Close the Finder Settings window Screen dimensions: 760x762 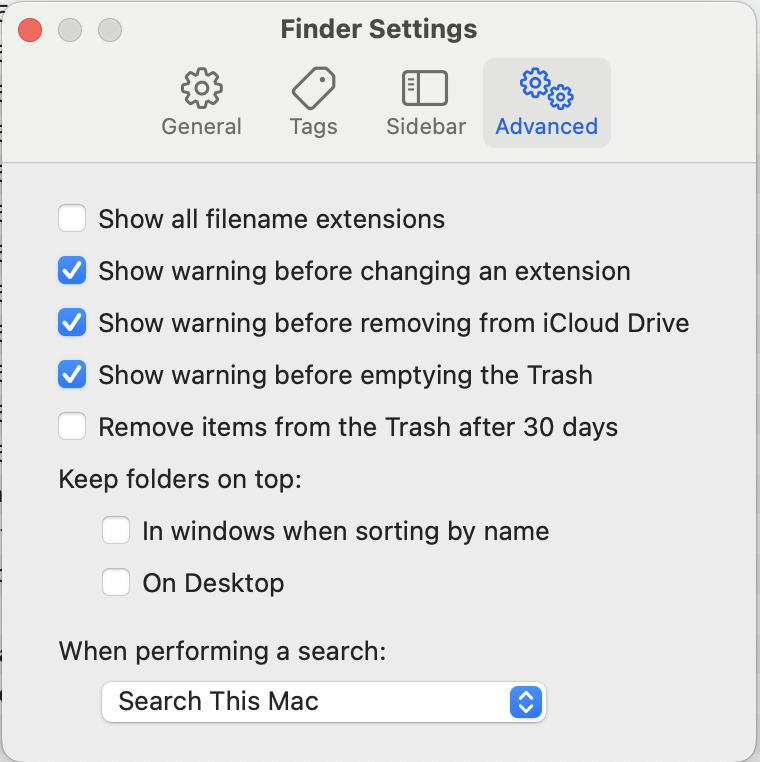(x=30, y=30)
